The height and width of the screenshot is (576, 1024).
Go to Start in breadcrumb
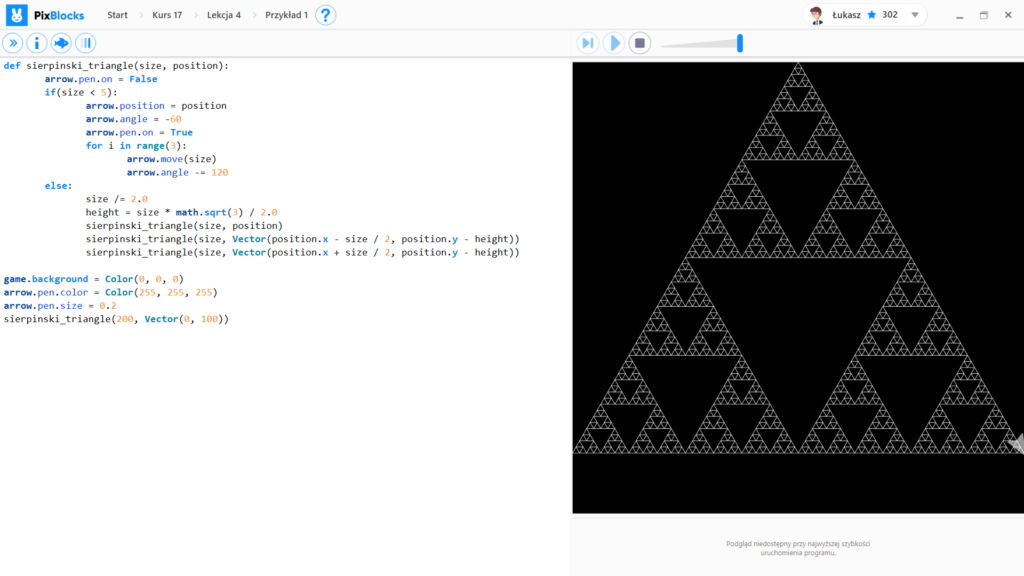117,15
